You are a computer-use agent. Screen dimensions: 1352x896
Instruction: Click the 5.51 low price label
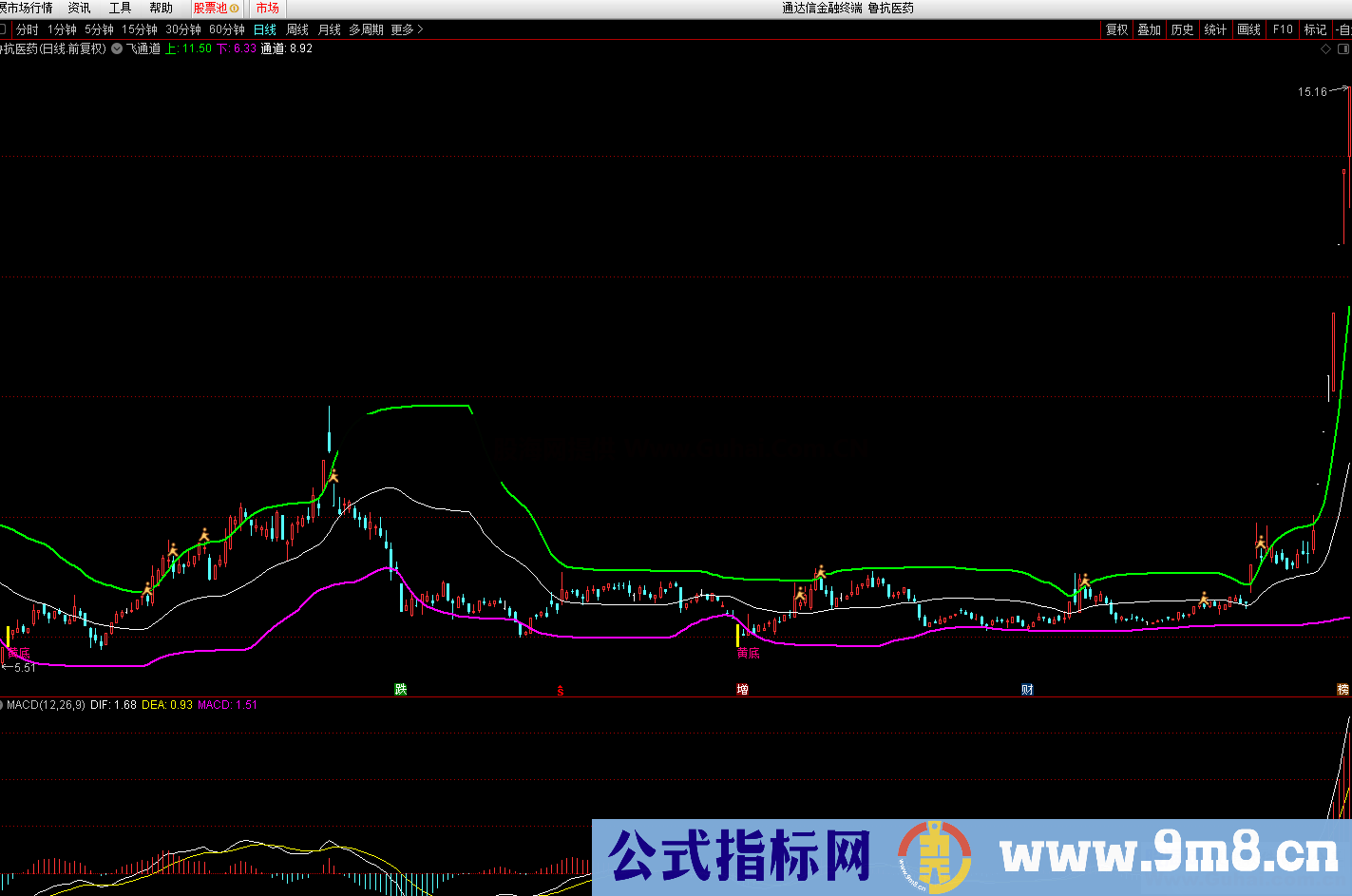tap(25, 668)
